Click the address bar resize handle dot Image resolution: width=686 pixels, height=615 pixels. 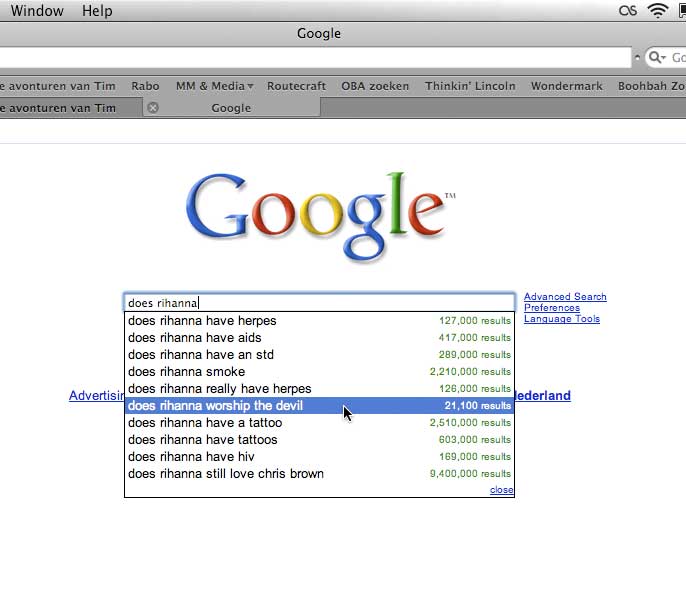[x=637, y=58]
